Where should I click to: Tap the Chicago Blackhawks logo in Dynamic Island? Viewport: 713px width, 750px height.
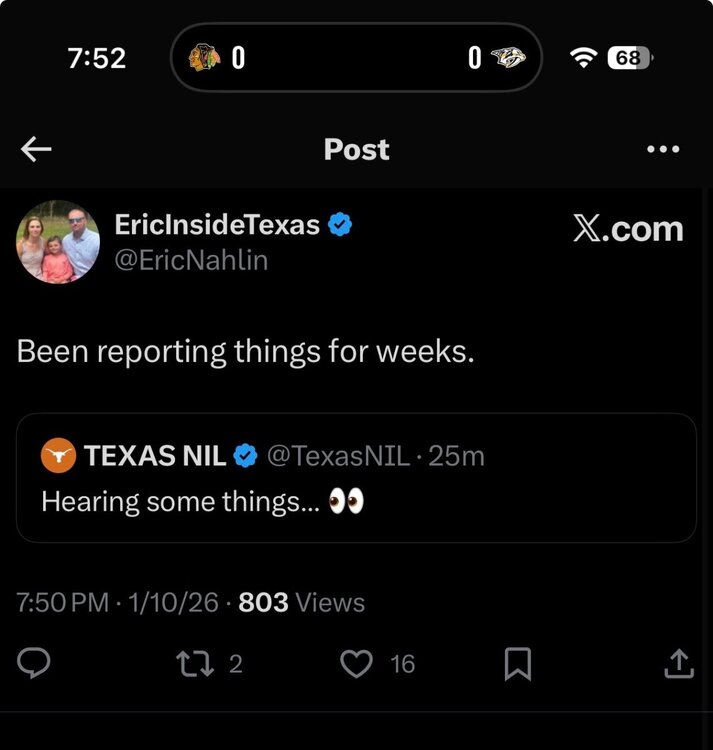tap(205, 58)
